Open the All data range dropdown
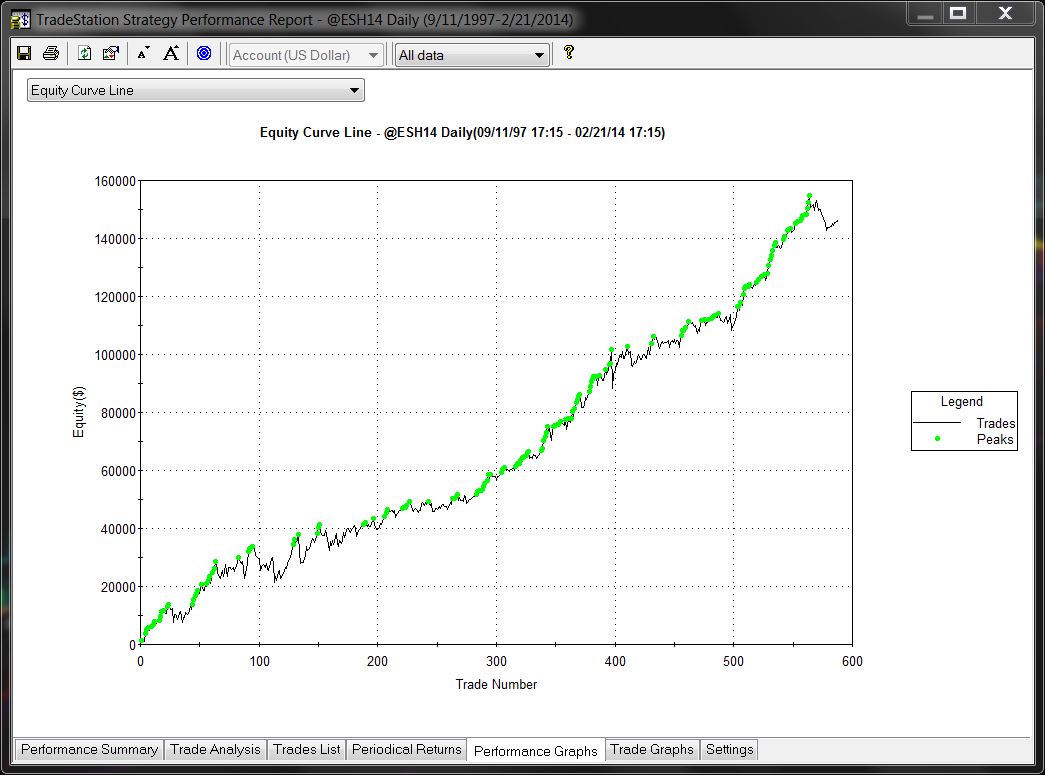The image size is (1045, 775). point(472,55)
